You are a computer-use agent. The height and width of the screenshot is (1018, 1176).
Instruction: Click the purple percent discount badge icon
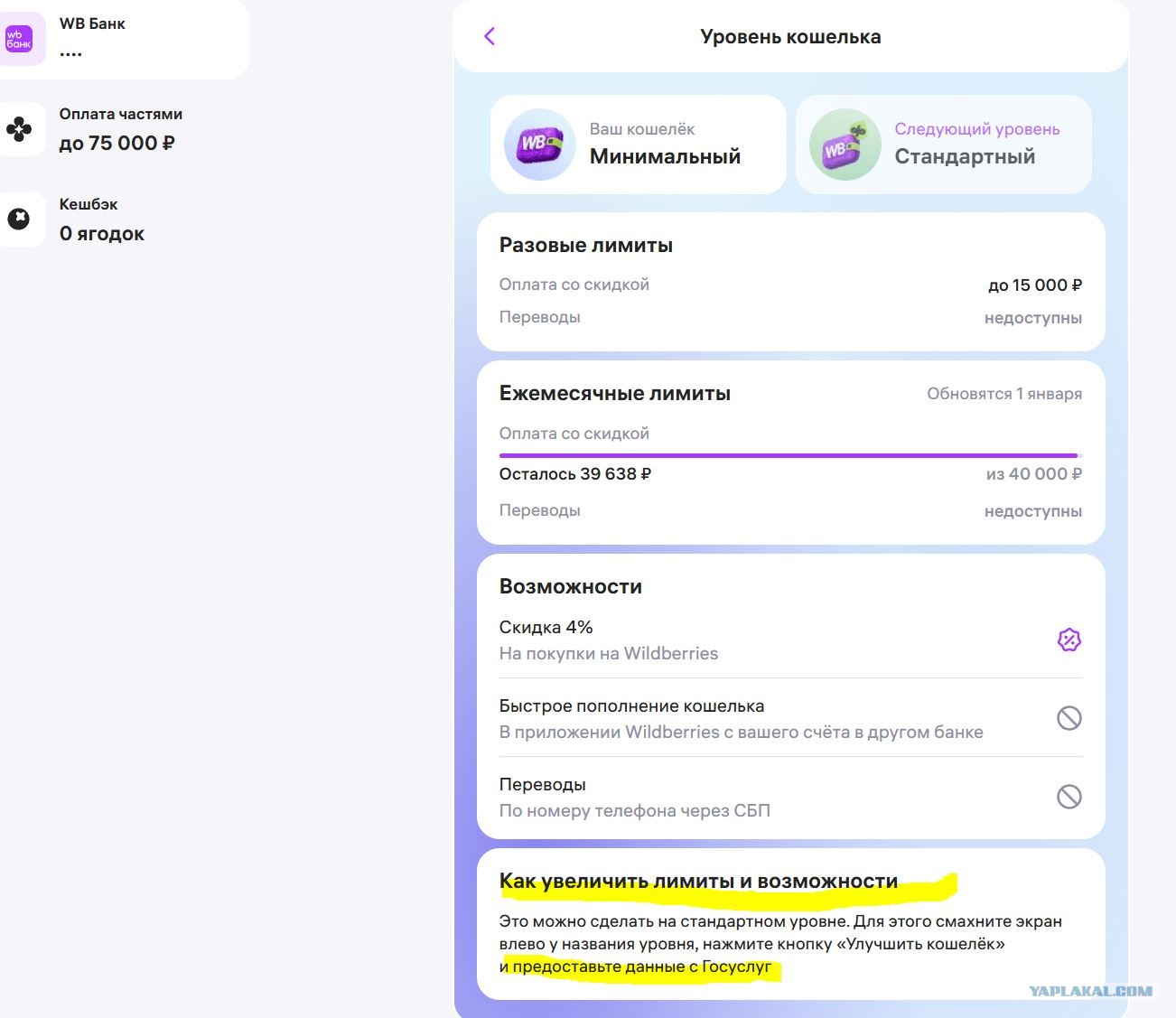click(1069, 640)
